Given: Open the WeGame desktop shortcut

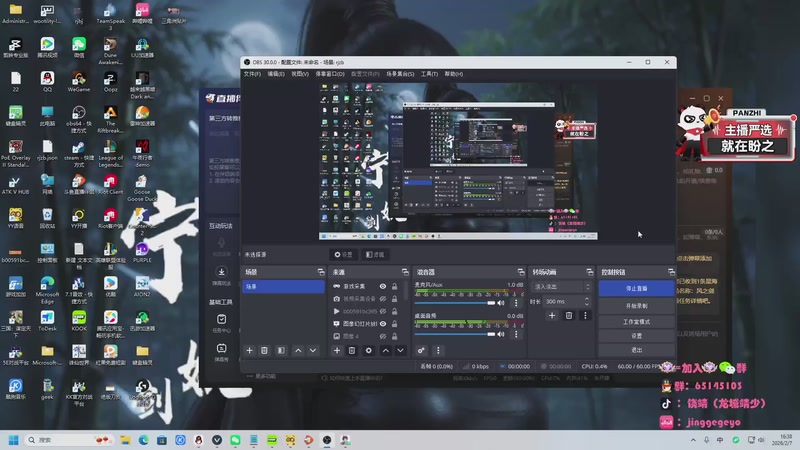Looking at the screenshot, I should (x=79, y=82).
